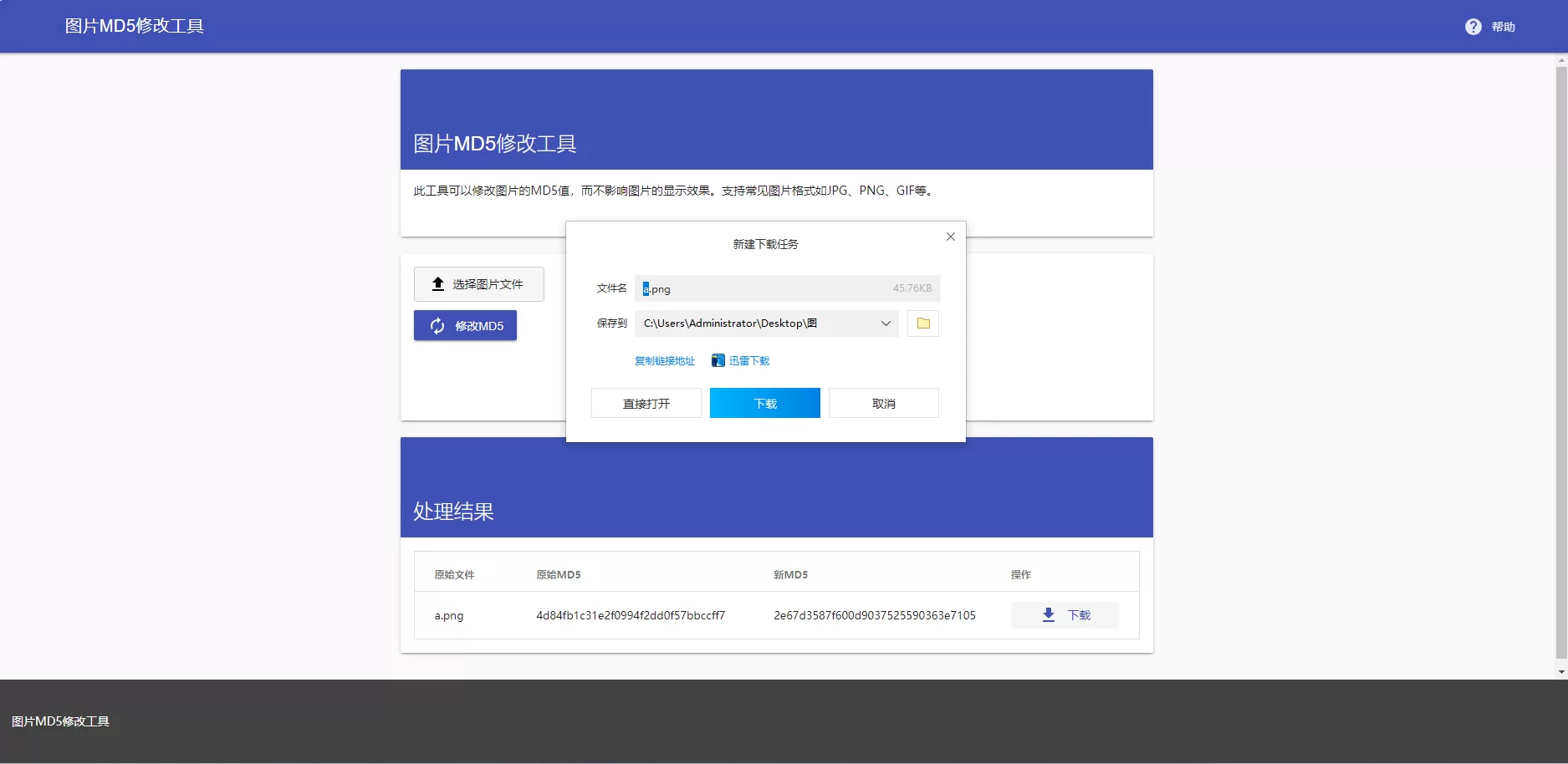Click the page scrollbar down arrow
The height and width of the screenshot is (764, 1568).
pyautogui.click(x=1560, y=672)
